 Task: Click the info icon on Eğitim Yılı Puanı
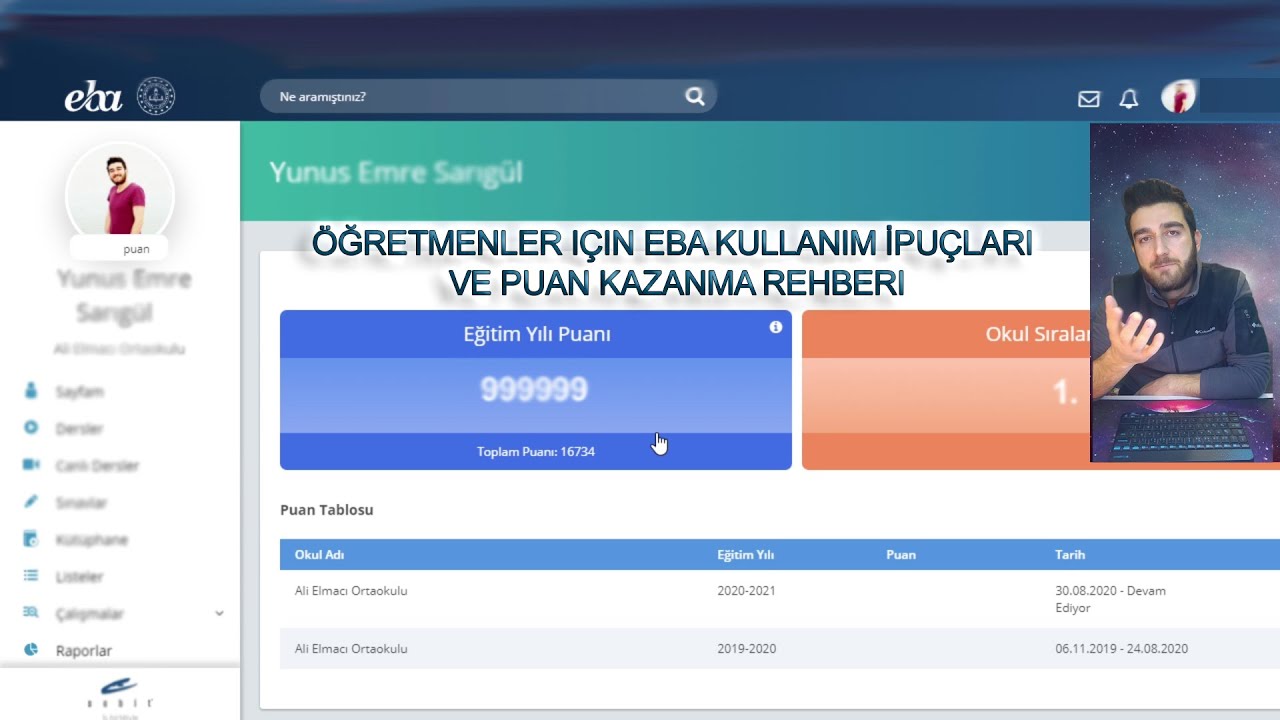point(775,327)
